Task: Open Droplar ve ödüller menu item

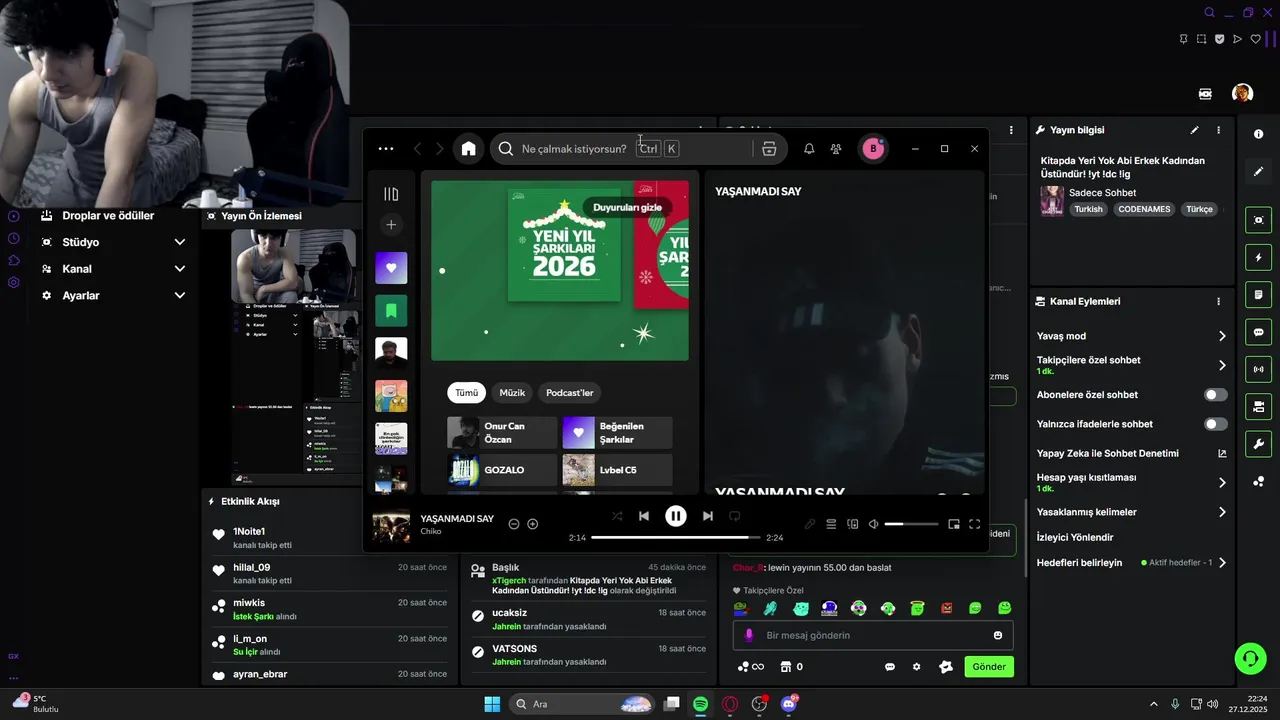Action: coord(108,216)
